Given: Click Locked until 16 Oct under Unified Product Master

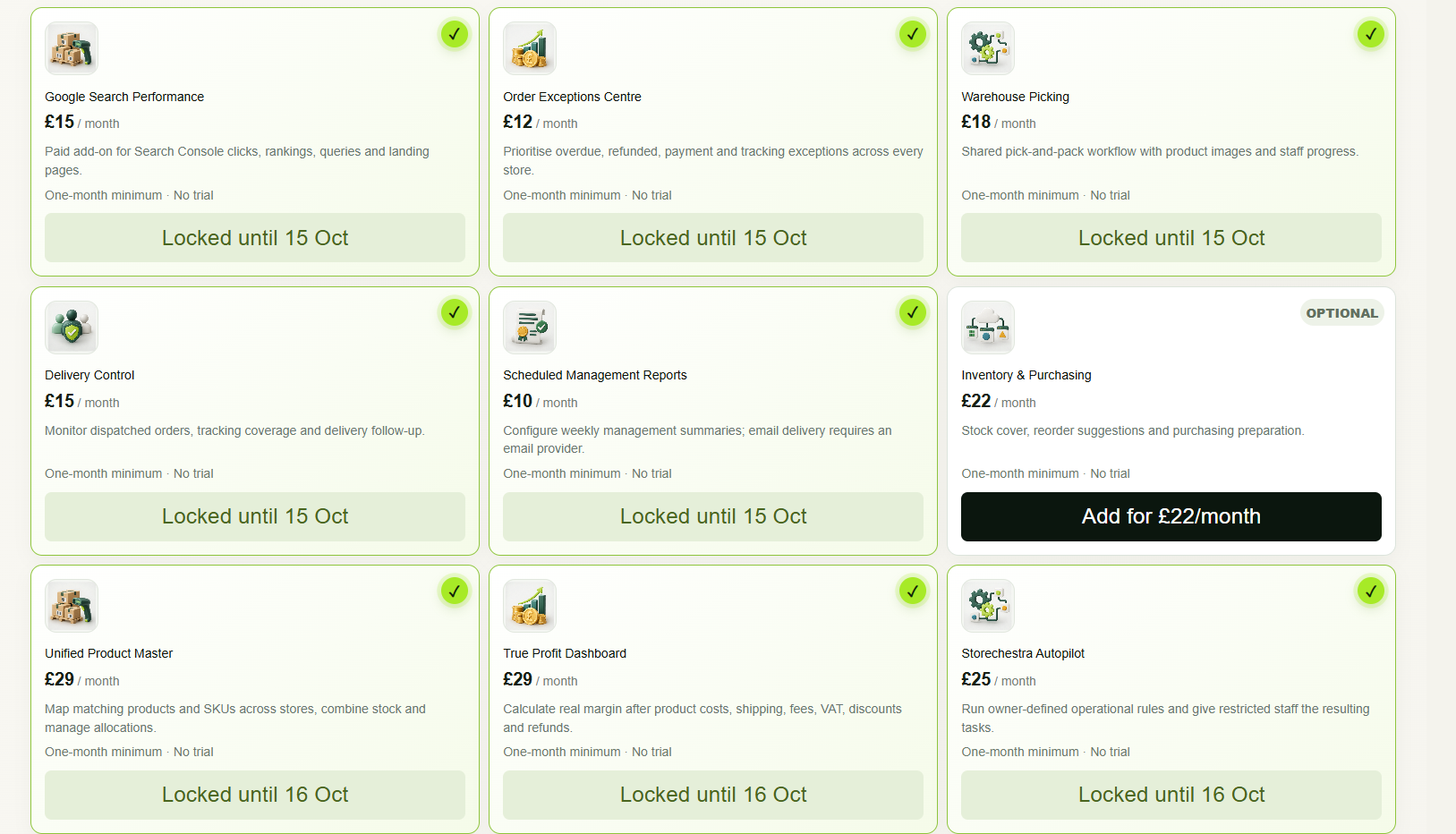Looking at the screenshot, I should point(255,795).
